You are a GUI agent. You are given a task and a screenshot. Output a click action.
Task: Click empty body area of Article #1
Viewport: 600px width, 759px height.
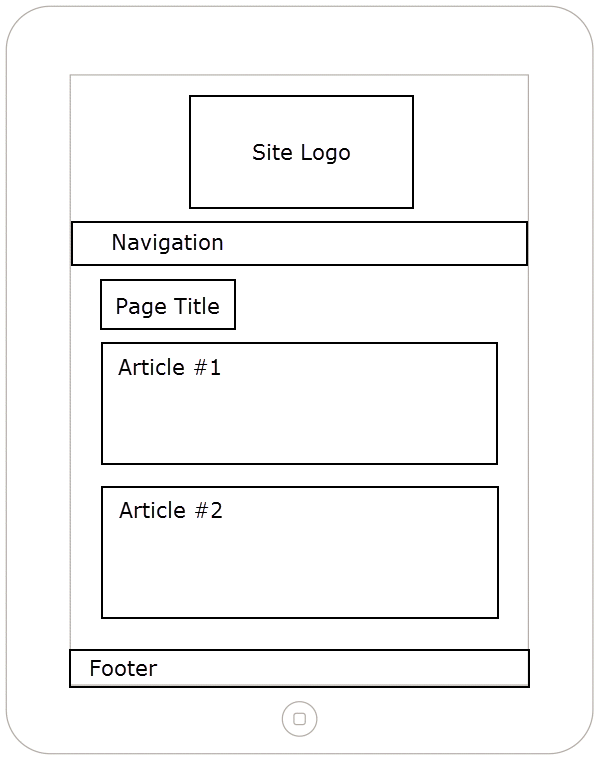[300, 425]
